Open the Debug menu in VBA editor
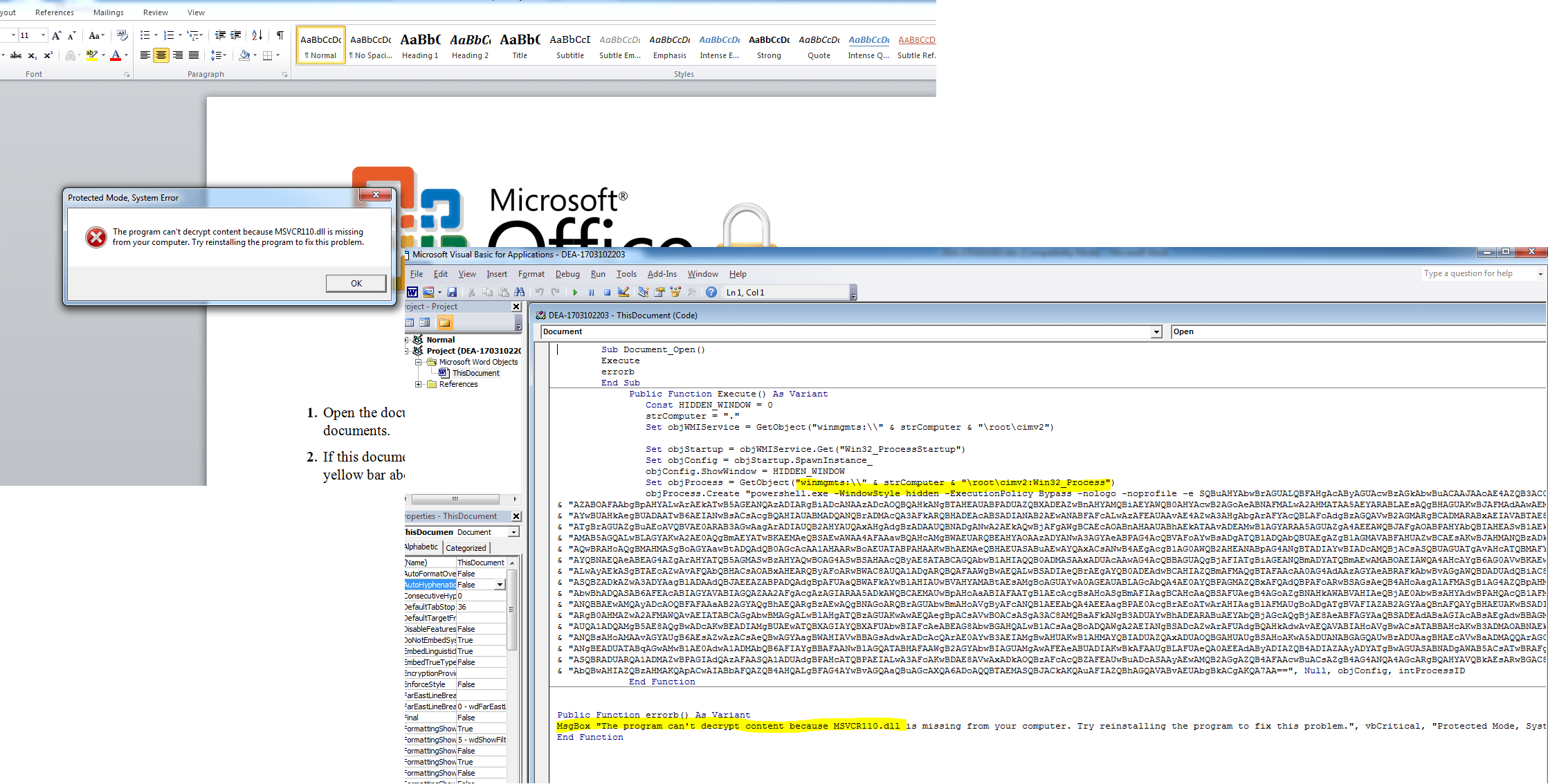Image resolution: width=1548 pixels, height=784 pixels. pos(567,274)
